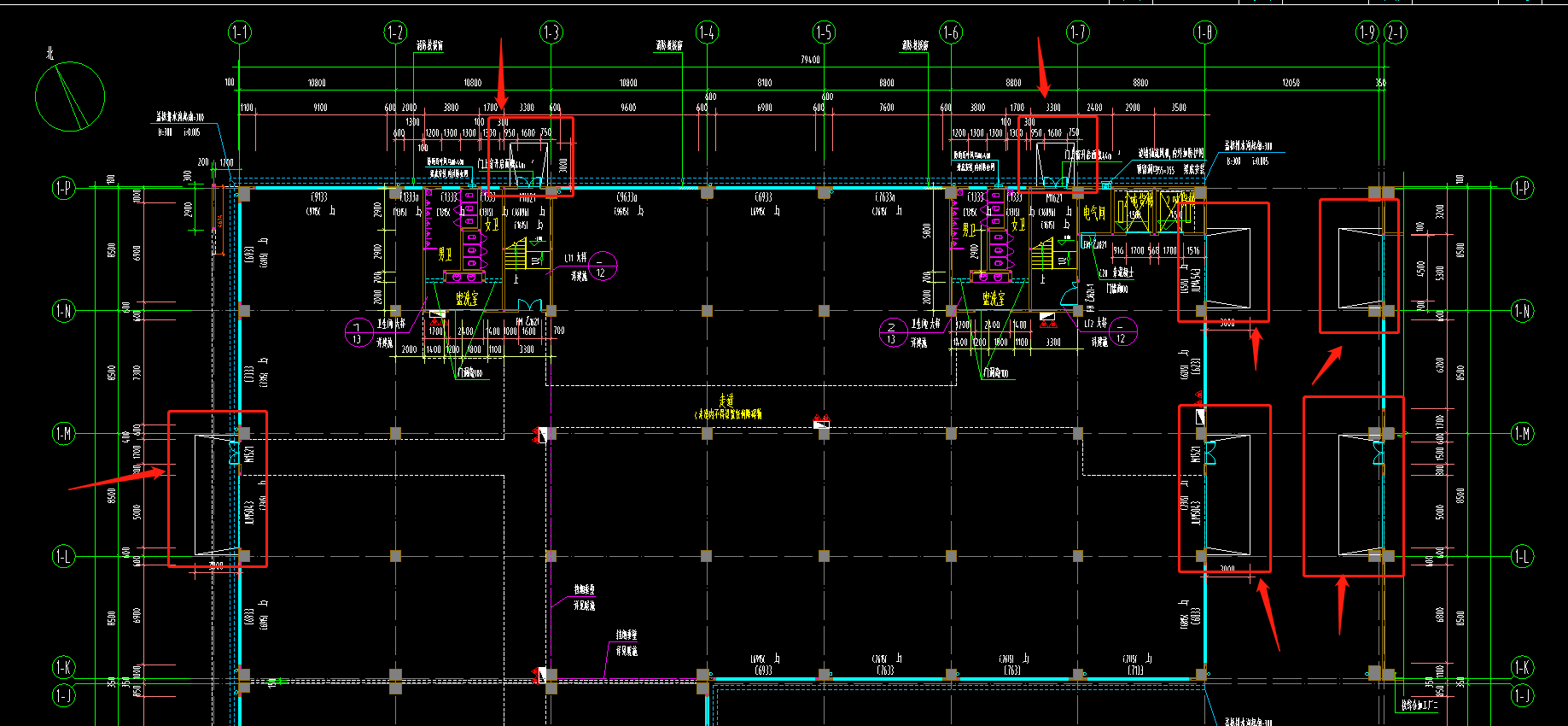Pick the fire extinguisher symbol at axis 1-3 and 1-K

[539, 675]
